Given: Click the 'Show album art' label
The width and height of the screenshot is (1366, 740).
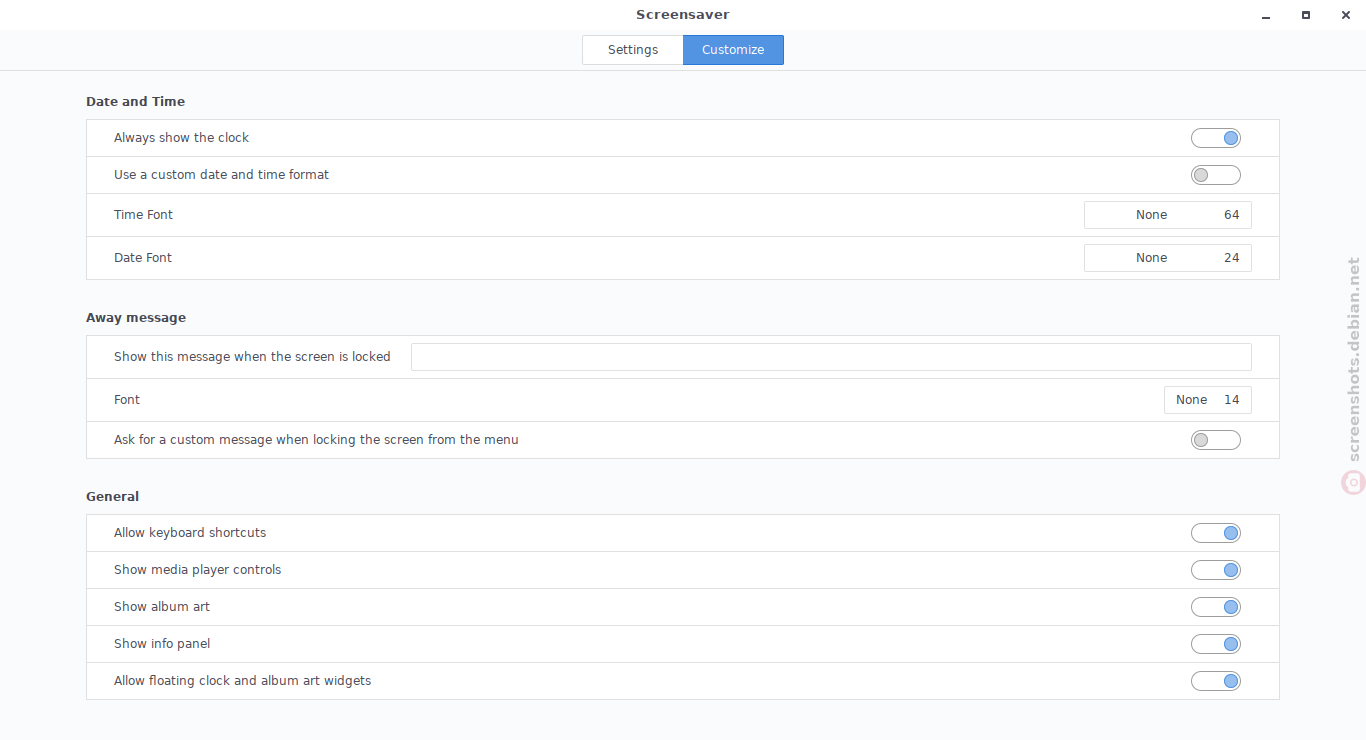Looking at the screenshot, I should pos(162,607).
